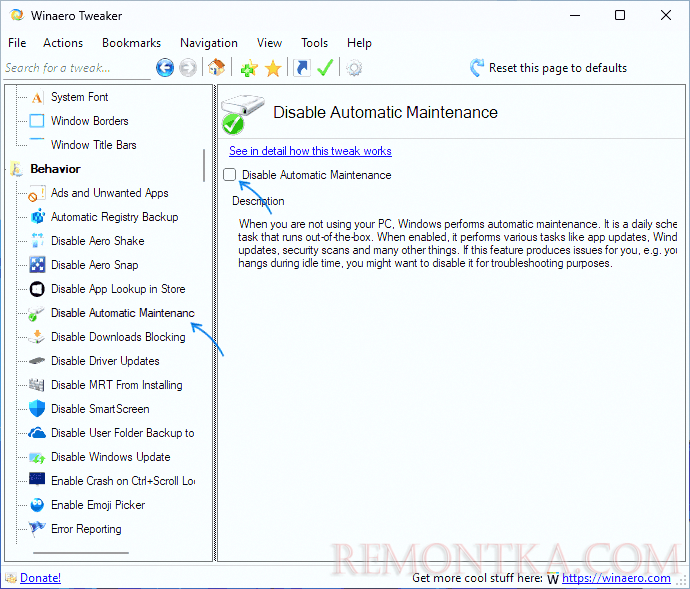Viewport: 690px width, 589px height.
Task: Click the Disable Aero Shake icon
Action: coord(37,240)
